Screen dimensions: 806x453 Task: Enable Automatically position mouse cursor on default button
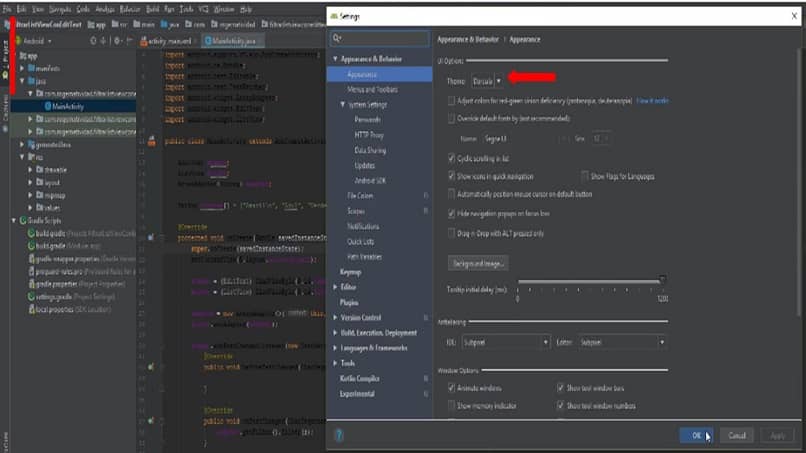(451, 194)
